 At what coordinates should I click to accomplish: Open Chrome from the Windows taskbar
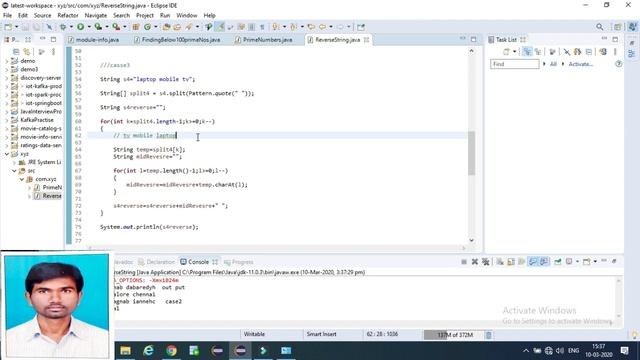(x=171, y=351)
